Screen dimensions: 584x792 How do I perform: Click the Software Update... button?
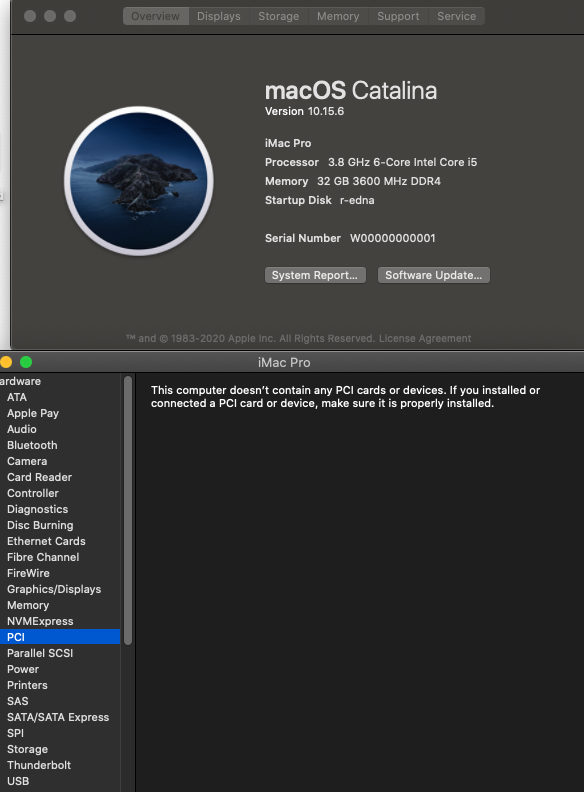[x=433, y=275]
